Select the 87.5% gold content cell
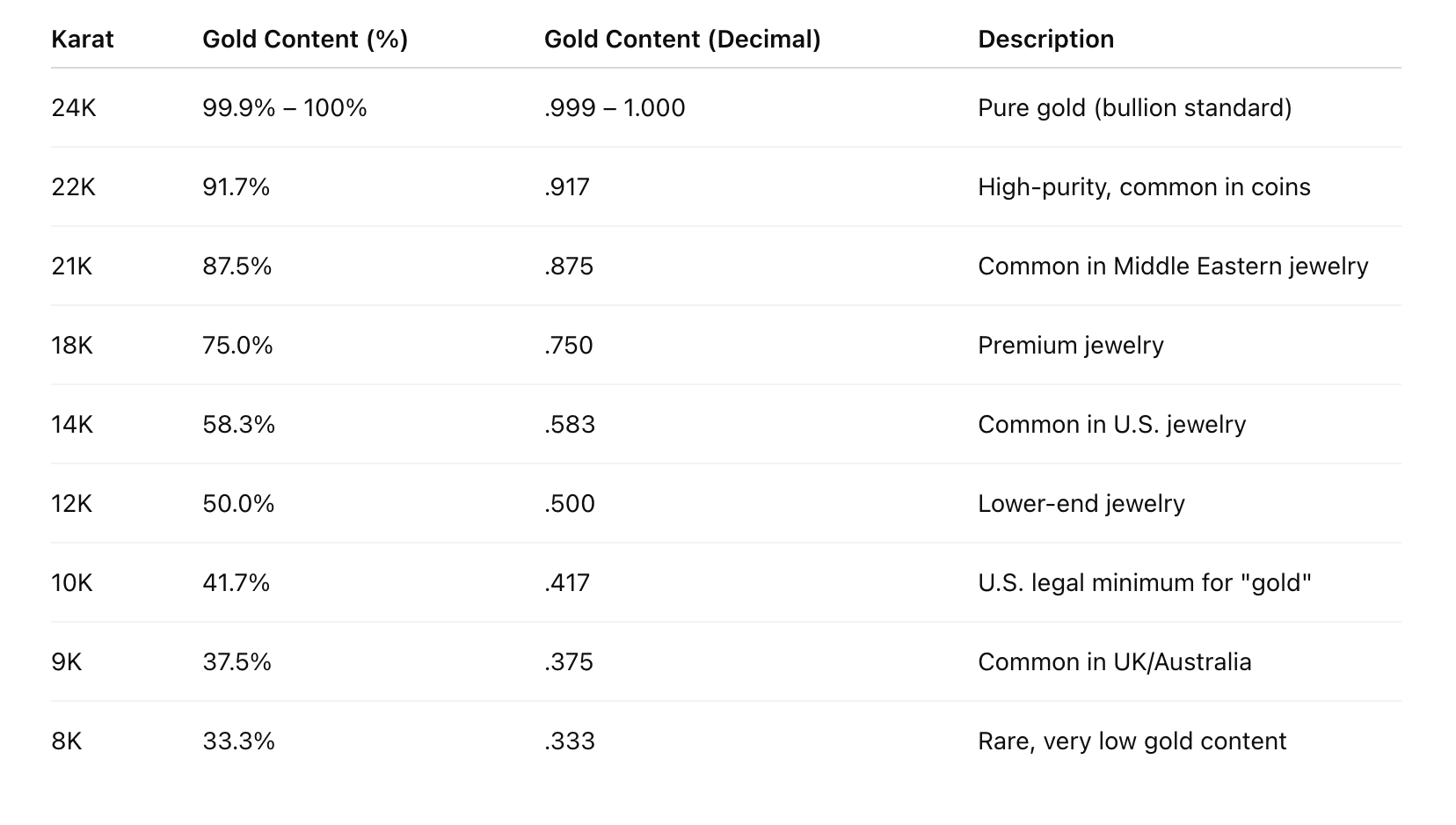Screen dimensions: 1456x825 [x=237, y=266]
